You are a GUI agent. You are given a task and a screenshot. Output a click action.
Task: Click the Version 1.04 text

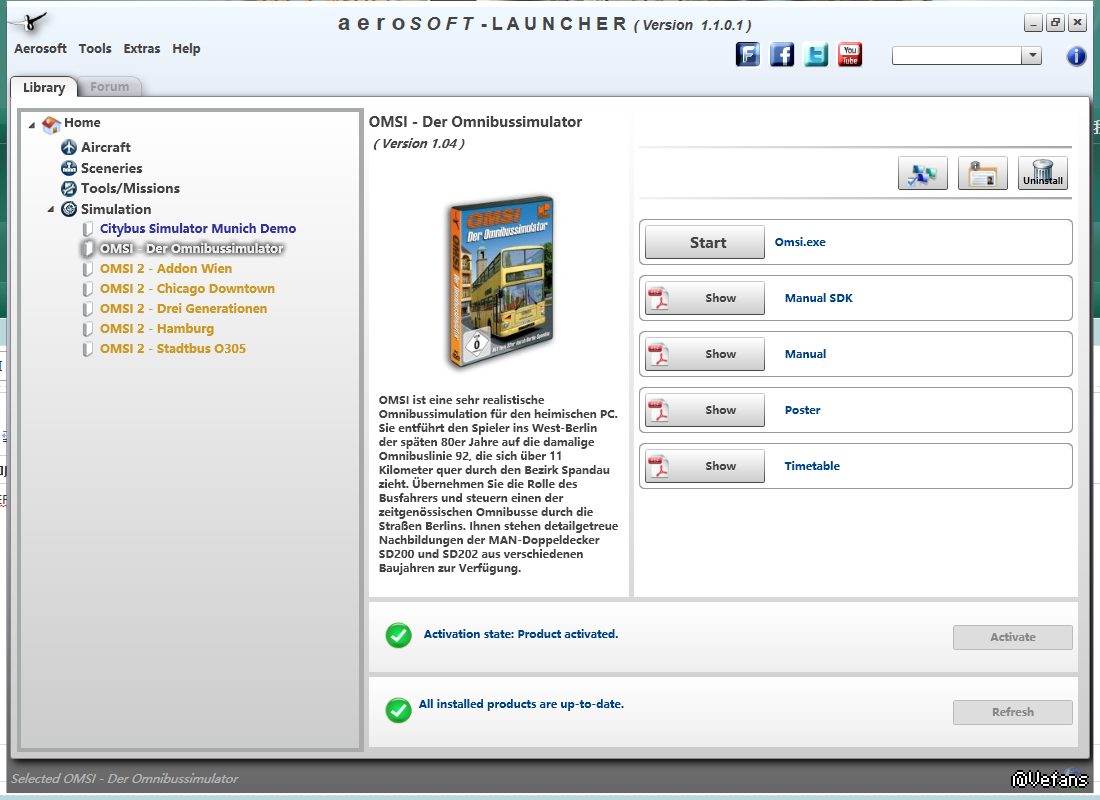point(419,144)
